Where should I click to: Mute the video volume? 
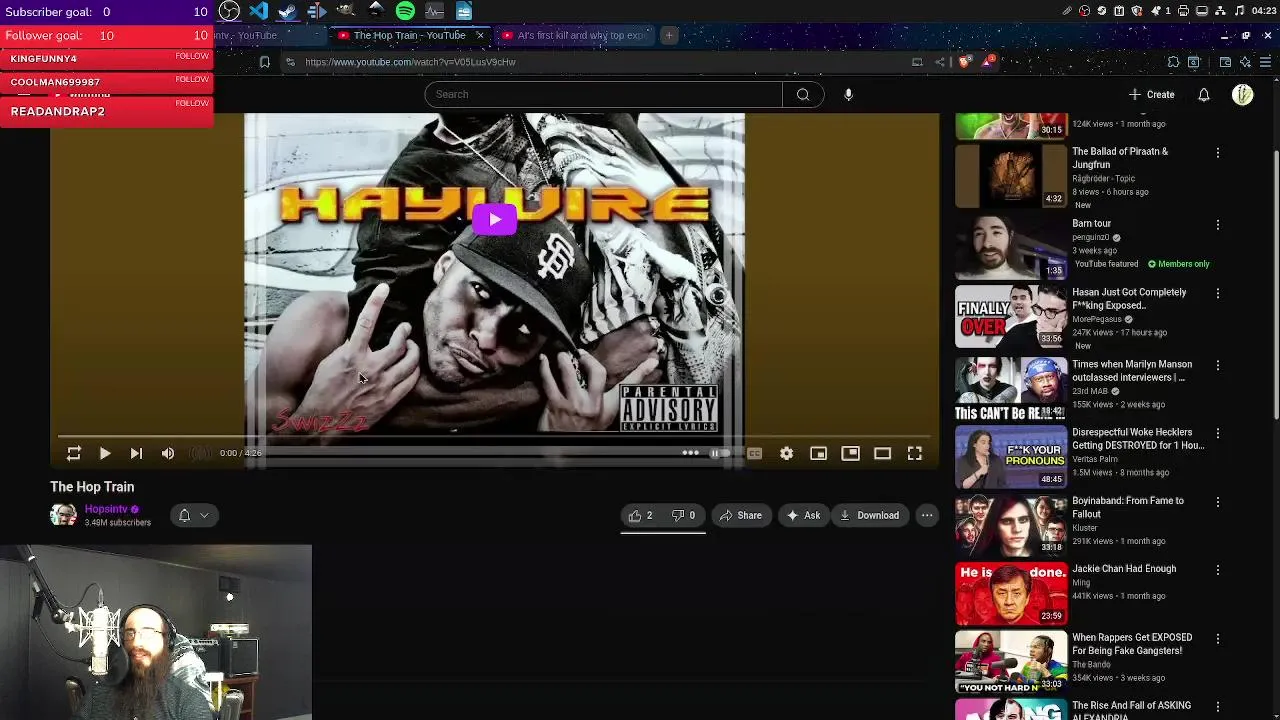pos(168,453)
